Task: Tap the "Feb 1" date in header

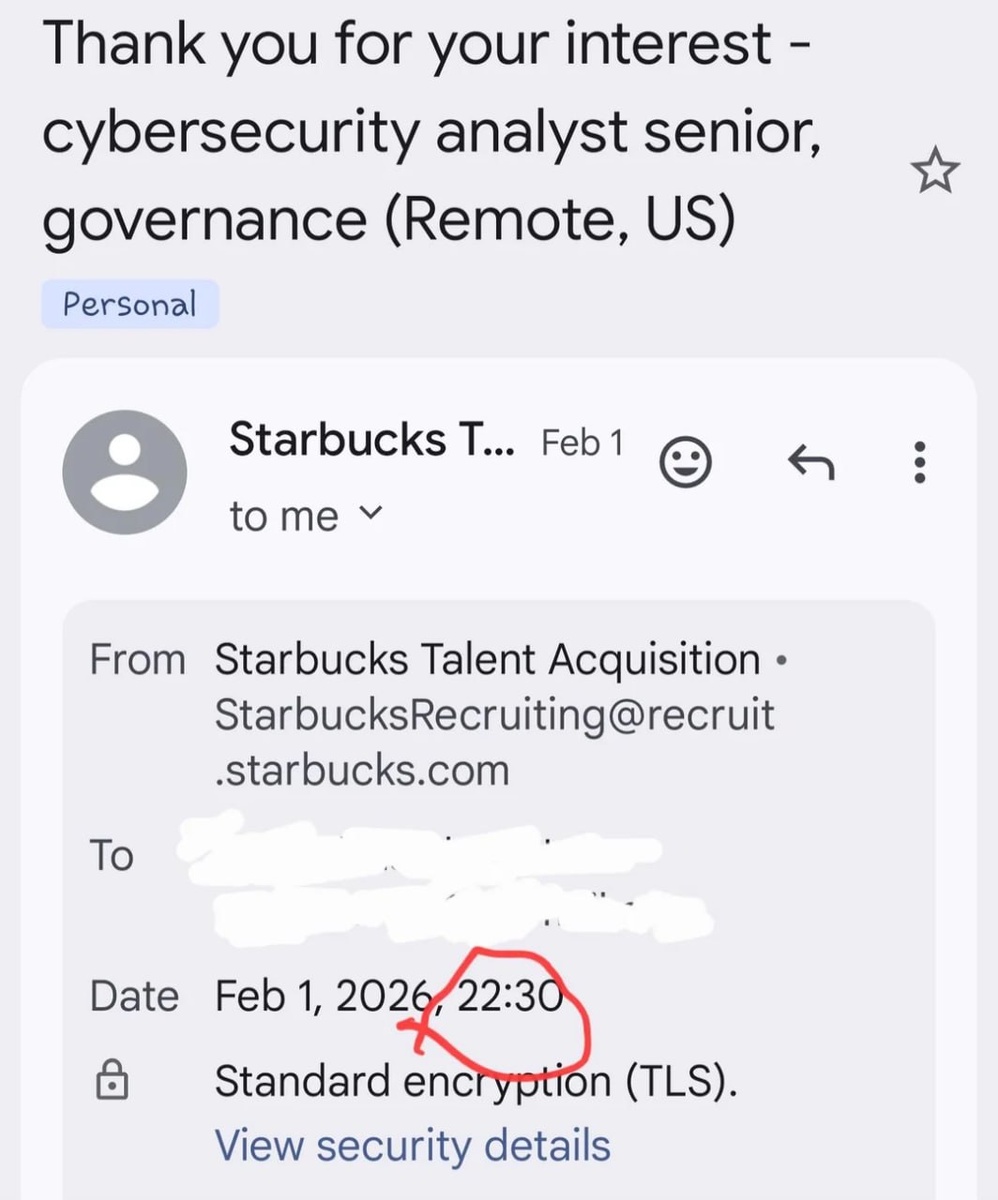Action: pyautogui.click(x=581, y=442)
